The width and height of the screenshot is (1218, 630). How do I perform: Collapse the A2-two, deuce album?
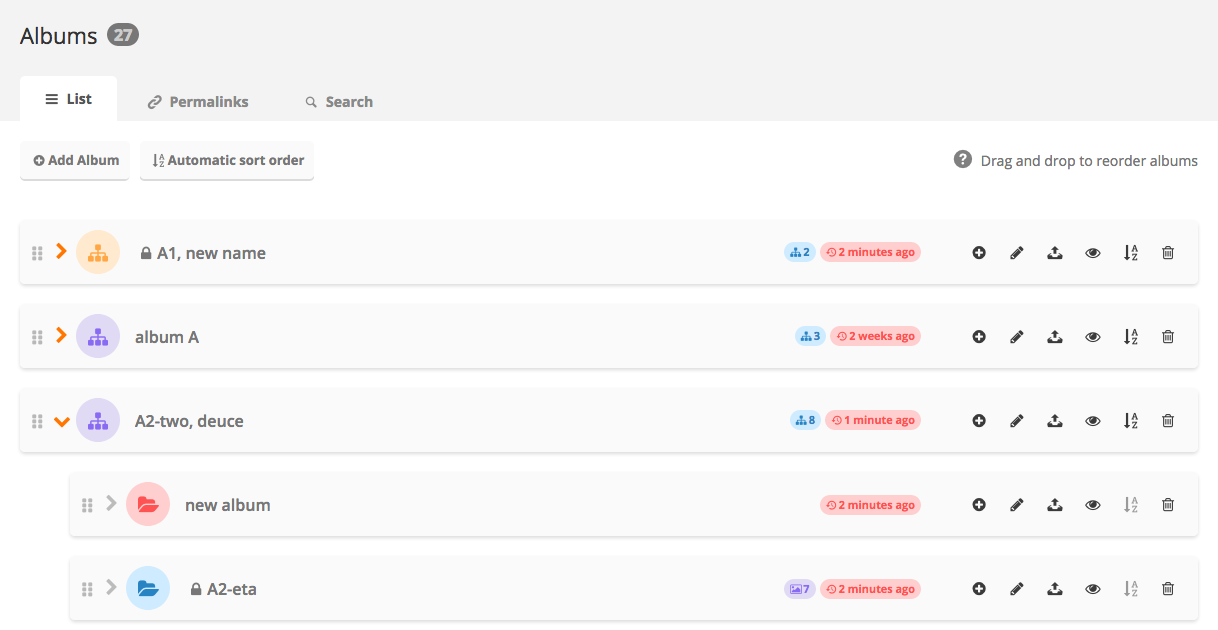pyautogui.click(x=61, y=422)
